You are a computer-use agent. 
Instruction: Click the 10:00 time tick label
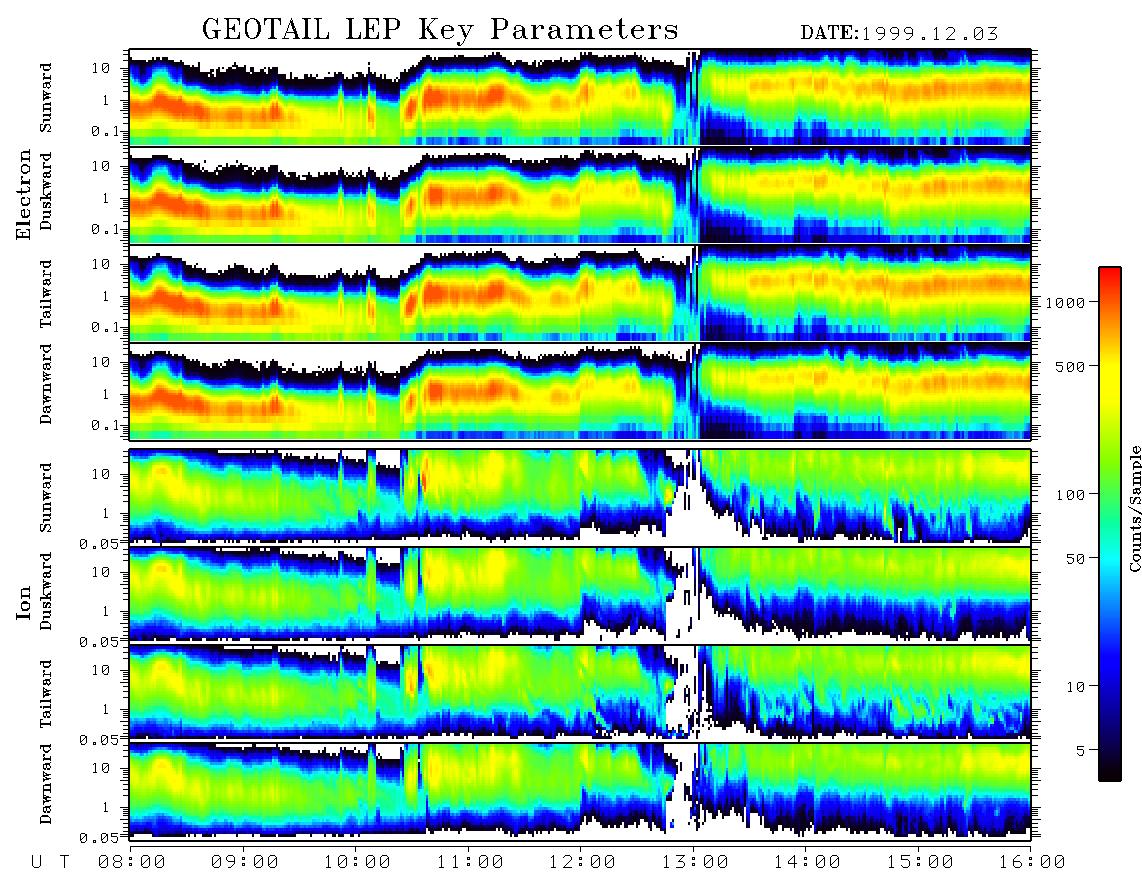coord(356,862)
